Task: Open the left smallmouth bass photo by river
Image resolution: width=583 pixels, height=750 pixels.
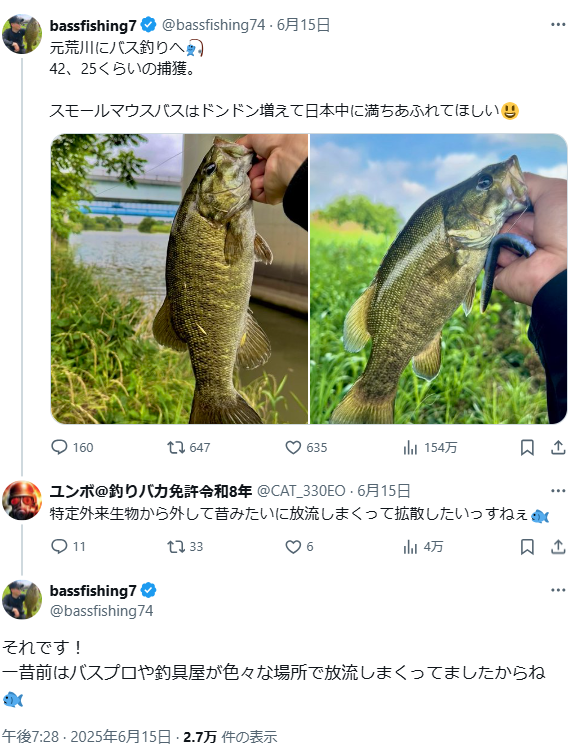Action: [179, 279]
